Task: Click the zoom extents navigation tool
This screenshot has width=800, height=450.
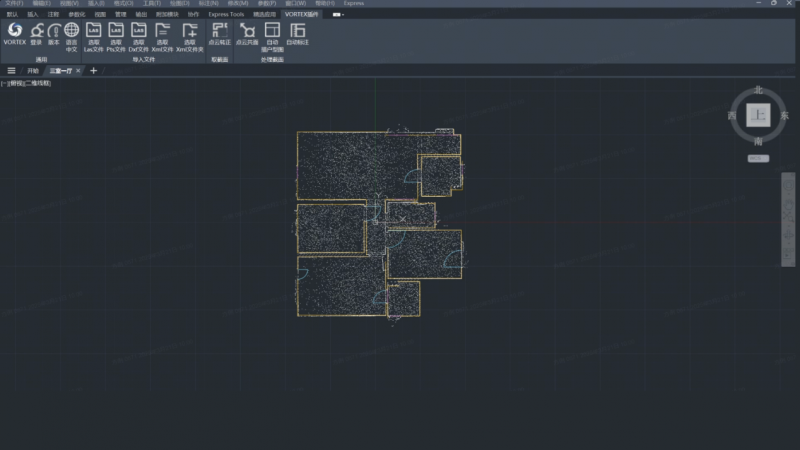Action: [788, 218]
